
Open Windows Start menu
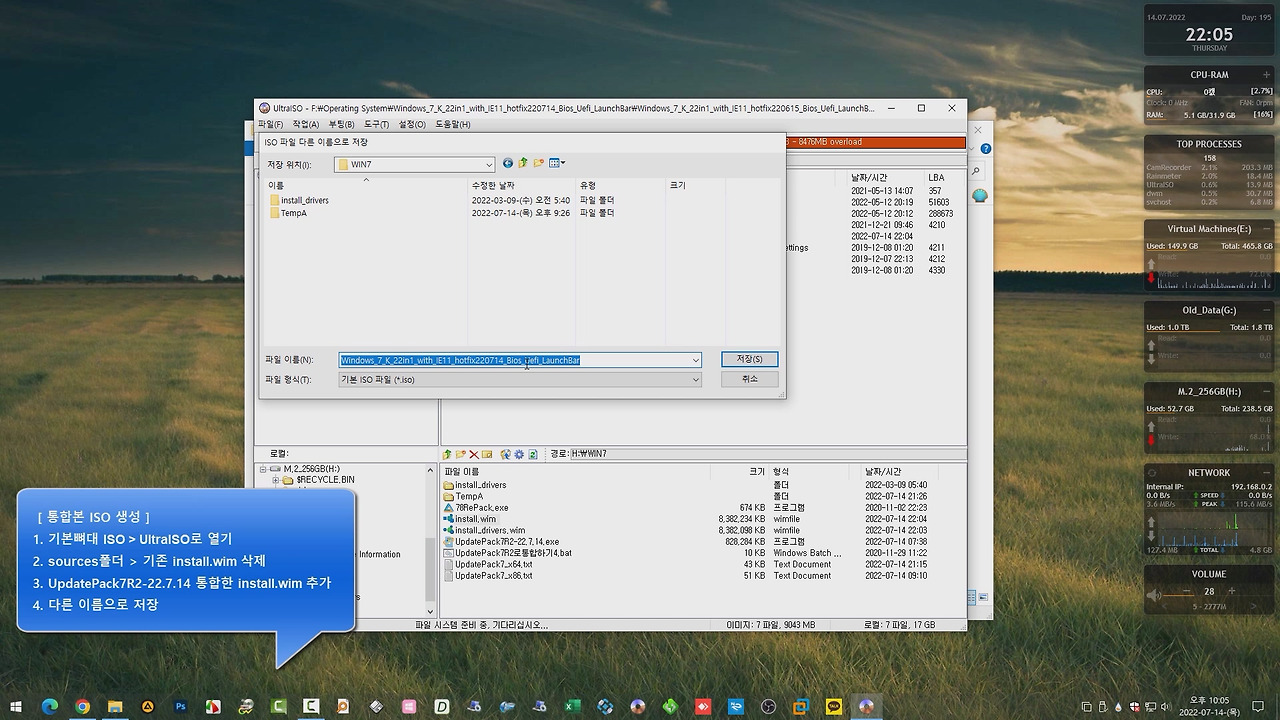pyautogui.click(x=16, y=706)
